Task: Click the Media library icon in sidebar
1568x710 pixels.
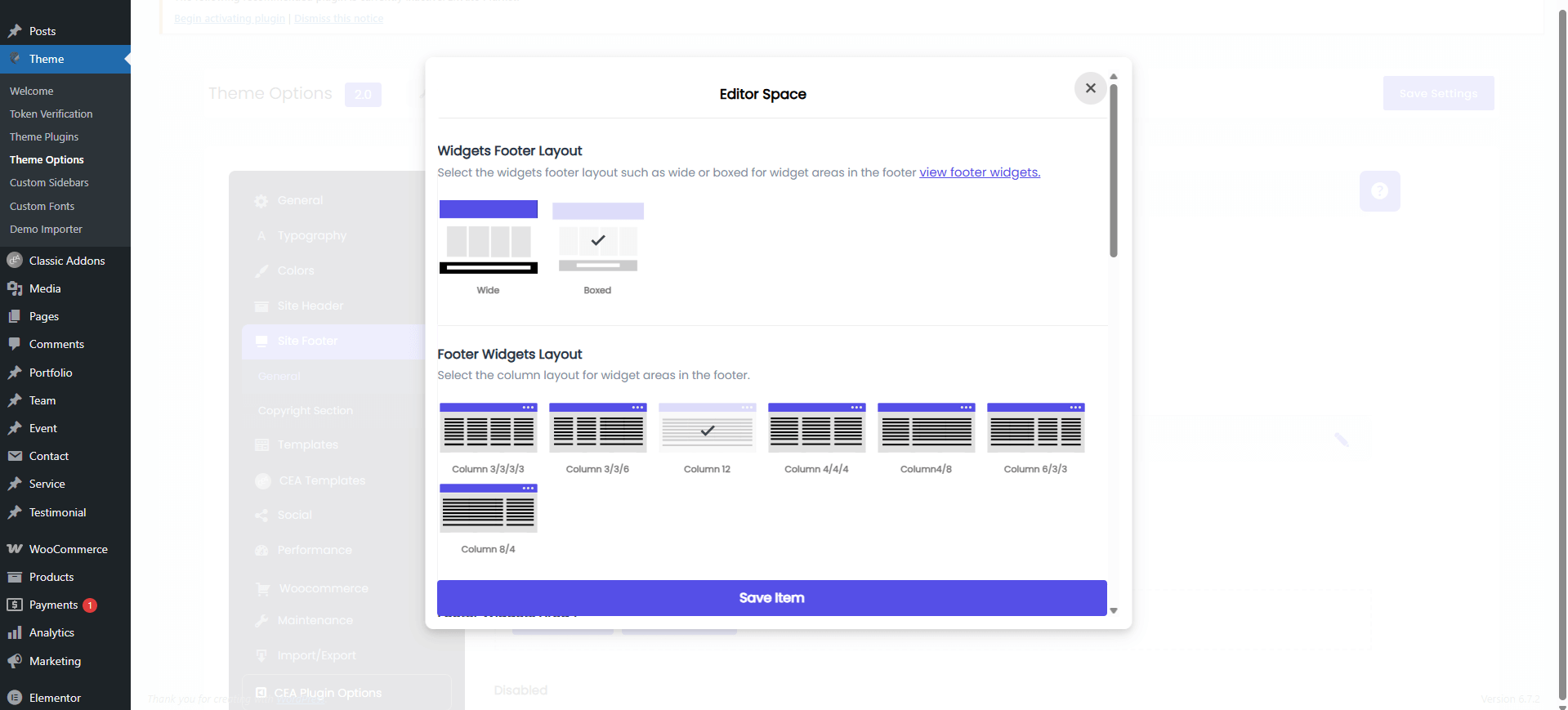Action: tap(15, 288)
